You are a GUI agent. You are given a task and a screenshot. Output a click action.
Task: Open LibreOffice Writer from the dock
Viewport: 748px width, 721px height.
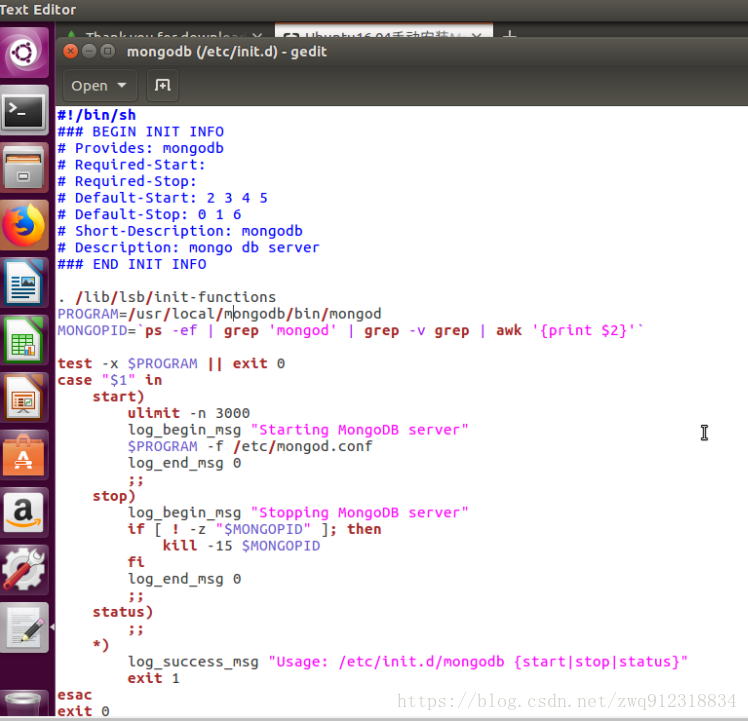pyautogui.click(x=25, y=283)
